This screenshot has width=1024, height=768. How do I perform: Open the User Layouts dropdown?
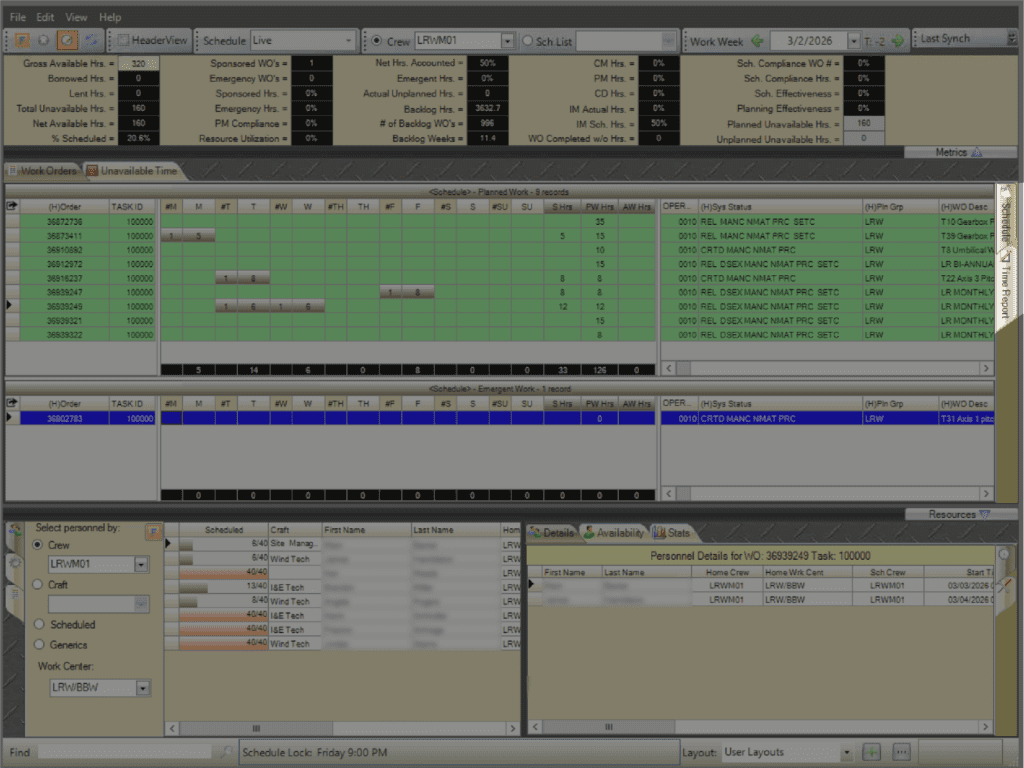pyautogui.click(x=846, y=752)
